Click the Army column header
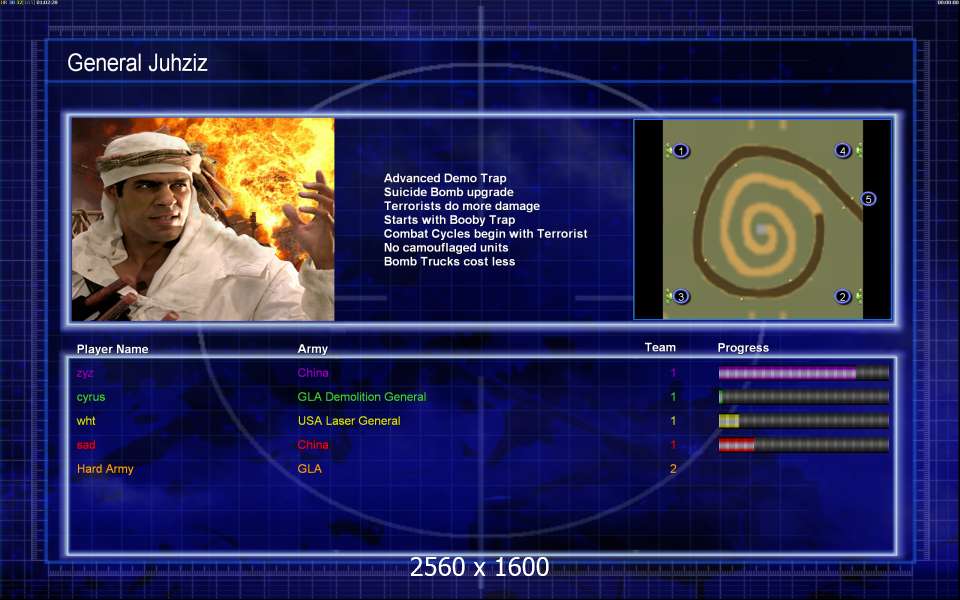Viewport: 960px width, 600px height. [x=313, y=349]
